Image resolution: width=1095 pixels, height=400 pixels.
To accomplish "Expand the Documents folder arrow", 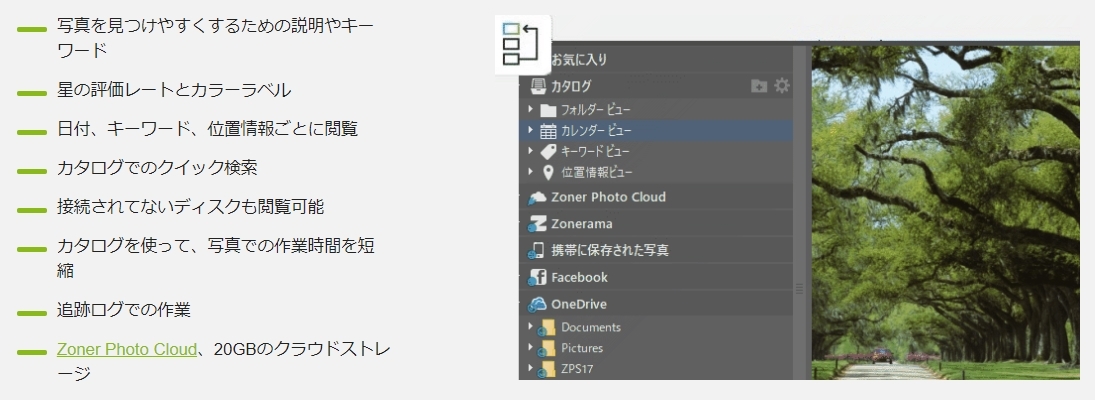I will pyautogui.click(x=531, y=327).
